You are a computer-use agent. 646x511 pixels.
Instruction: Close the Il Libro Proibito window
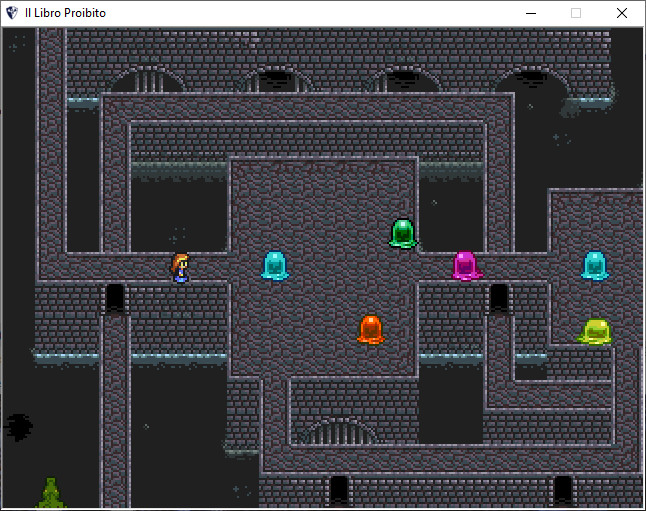[x=622, y=13]
